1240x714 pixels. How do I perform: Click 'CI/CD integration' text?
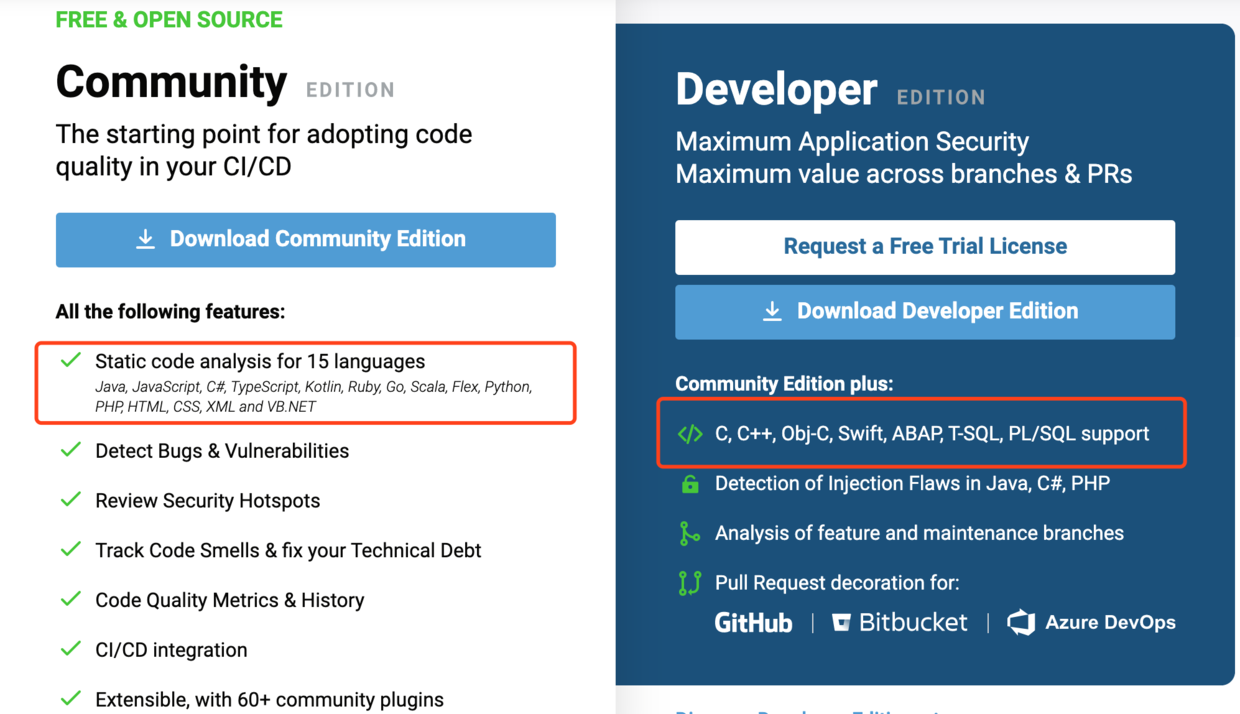click(171, 650)
